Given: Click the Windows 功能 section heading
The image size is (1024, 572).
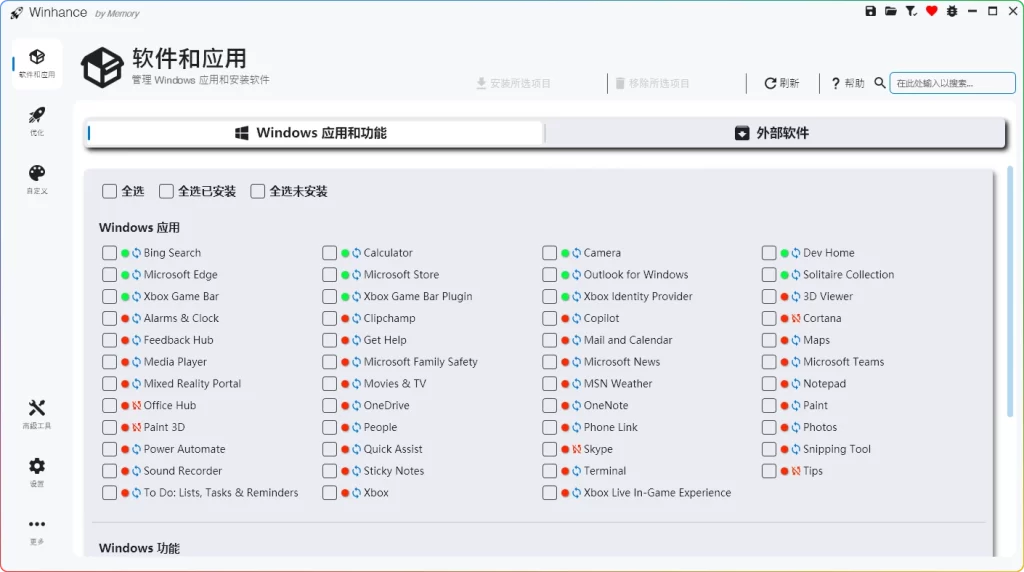Looking at the screenshot, I should click(139, 548).
